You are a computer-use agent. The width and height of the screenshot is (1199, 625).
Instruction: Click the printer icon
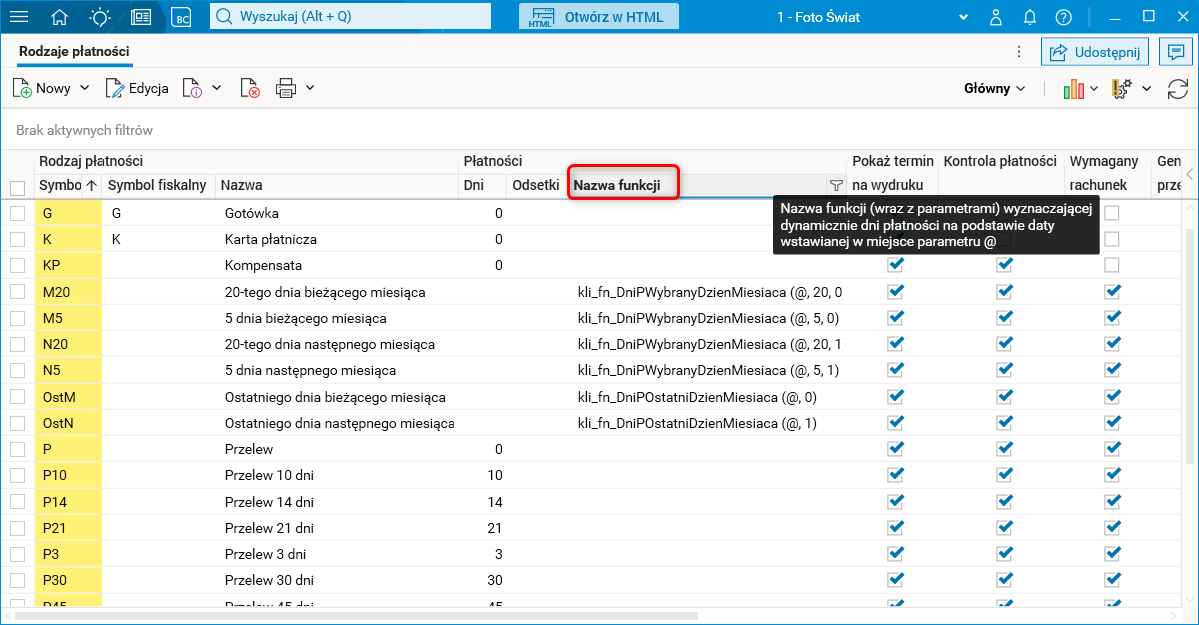286,88
